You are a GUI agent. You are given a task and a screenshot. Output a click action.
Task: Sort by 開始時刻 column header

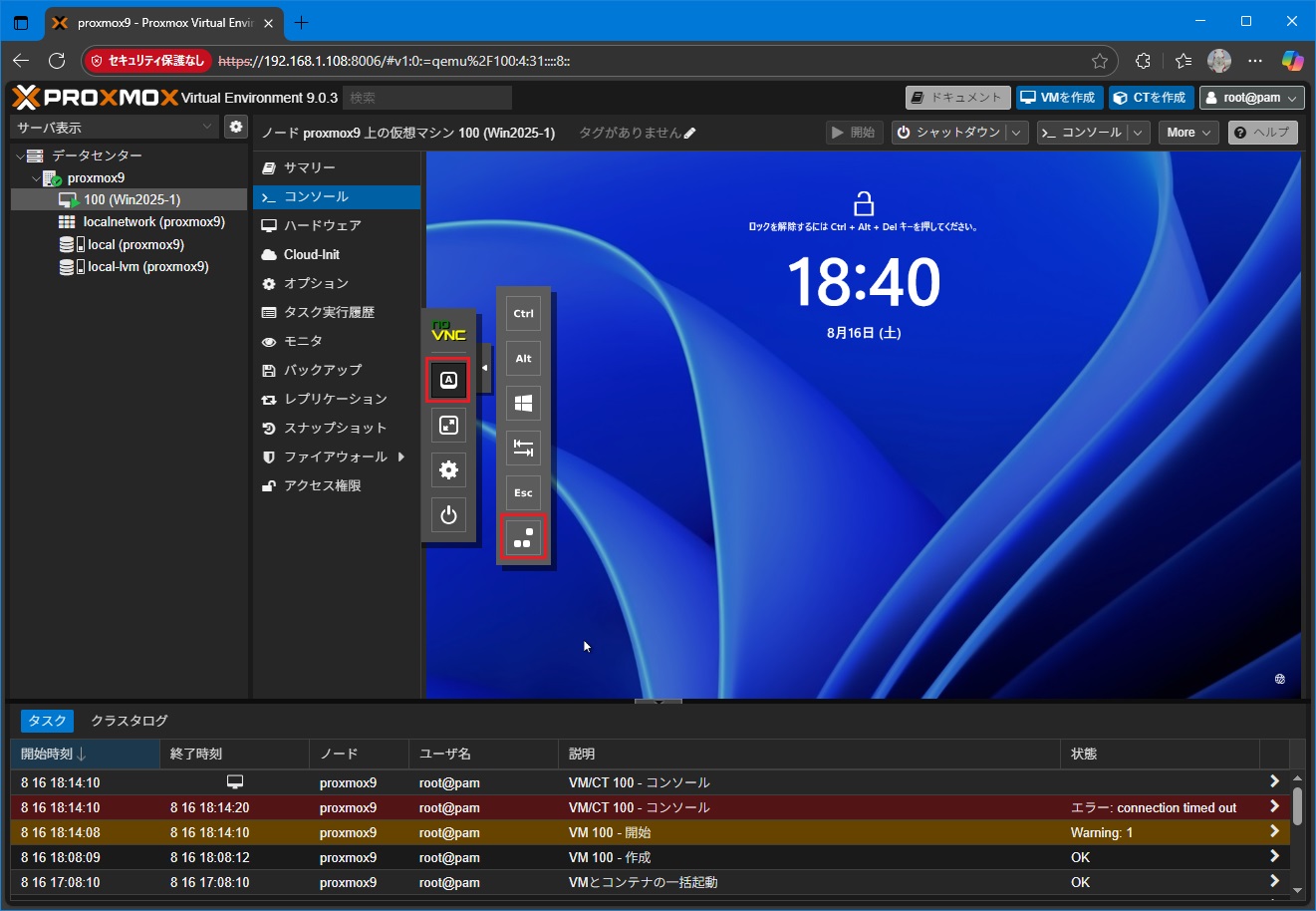[x=85, y=754]
